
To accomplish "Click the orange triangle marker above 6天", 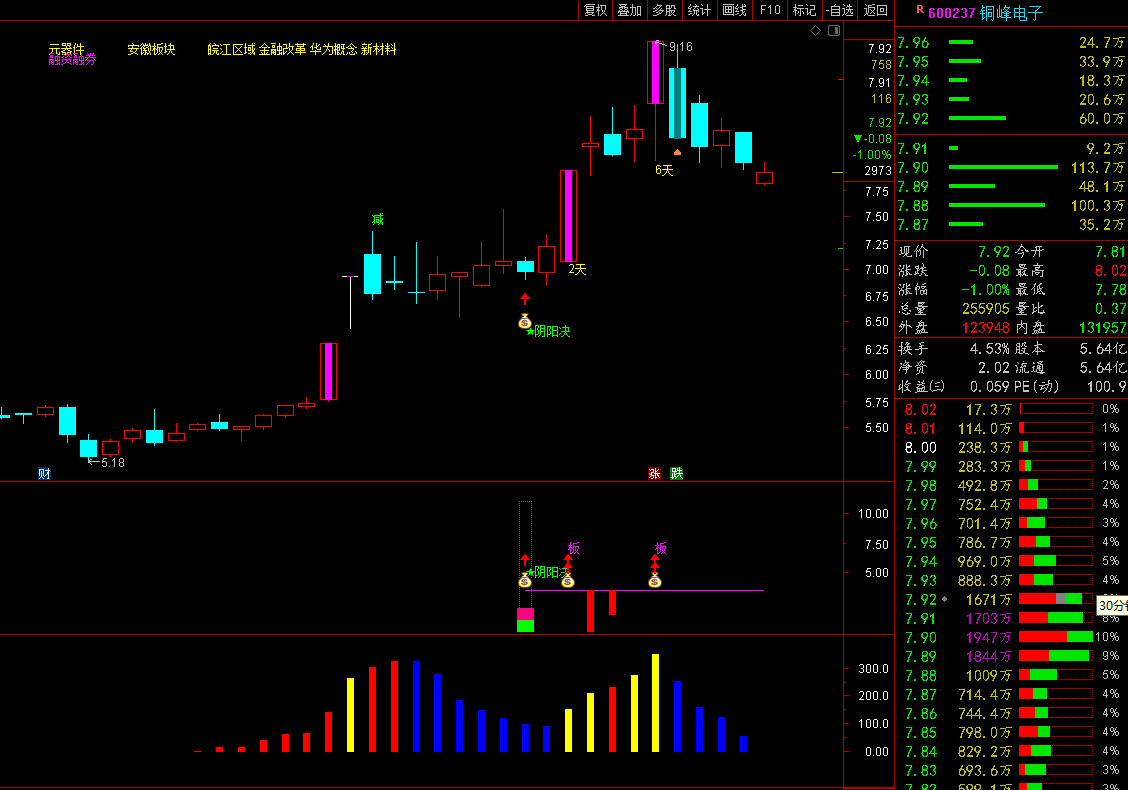I will coord(677,152).
